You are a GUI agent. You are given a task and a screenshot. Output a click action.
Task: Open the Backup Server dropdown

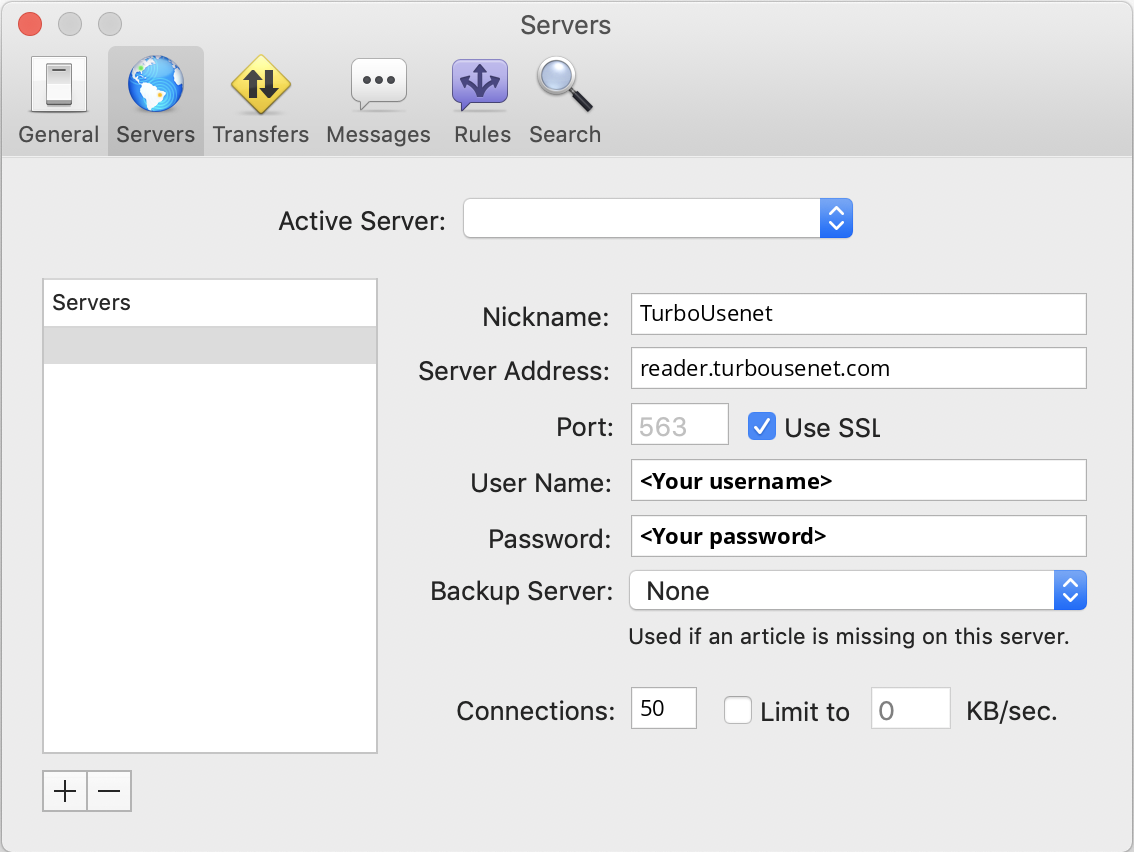[857, 591]
